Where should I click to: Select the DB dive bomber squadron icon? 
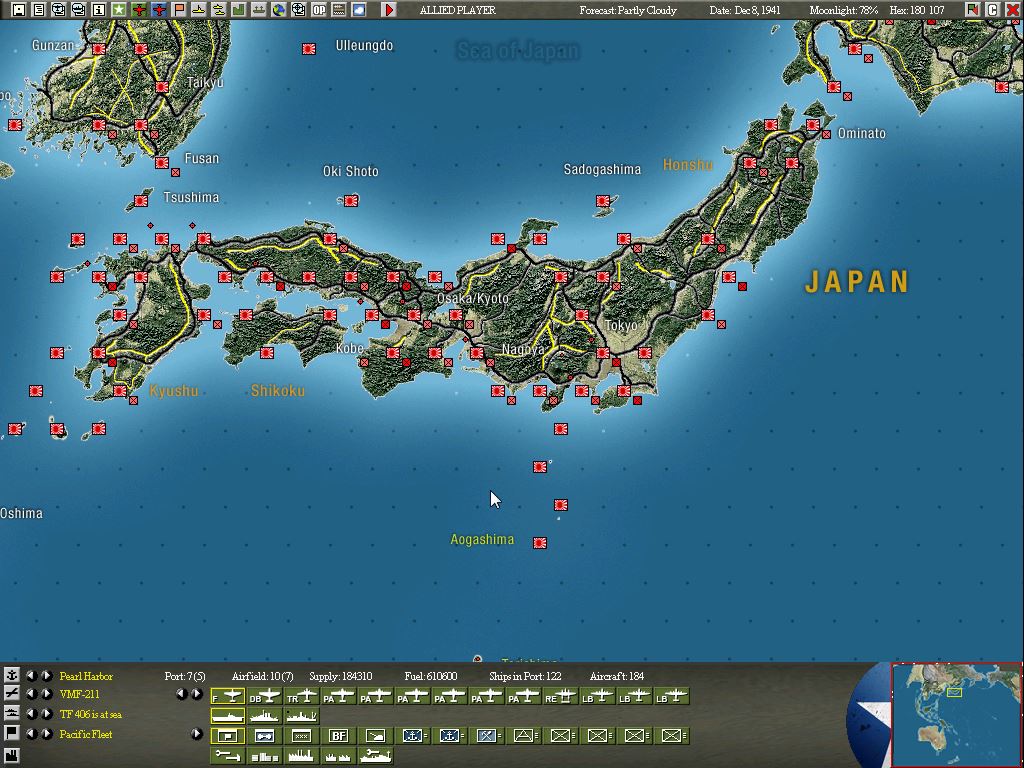tap(264, 697)
